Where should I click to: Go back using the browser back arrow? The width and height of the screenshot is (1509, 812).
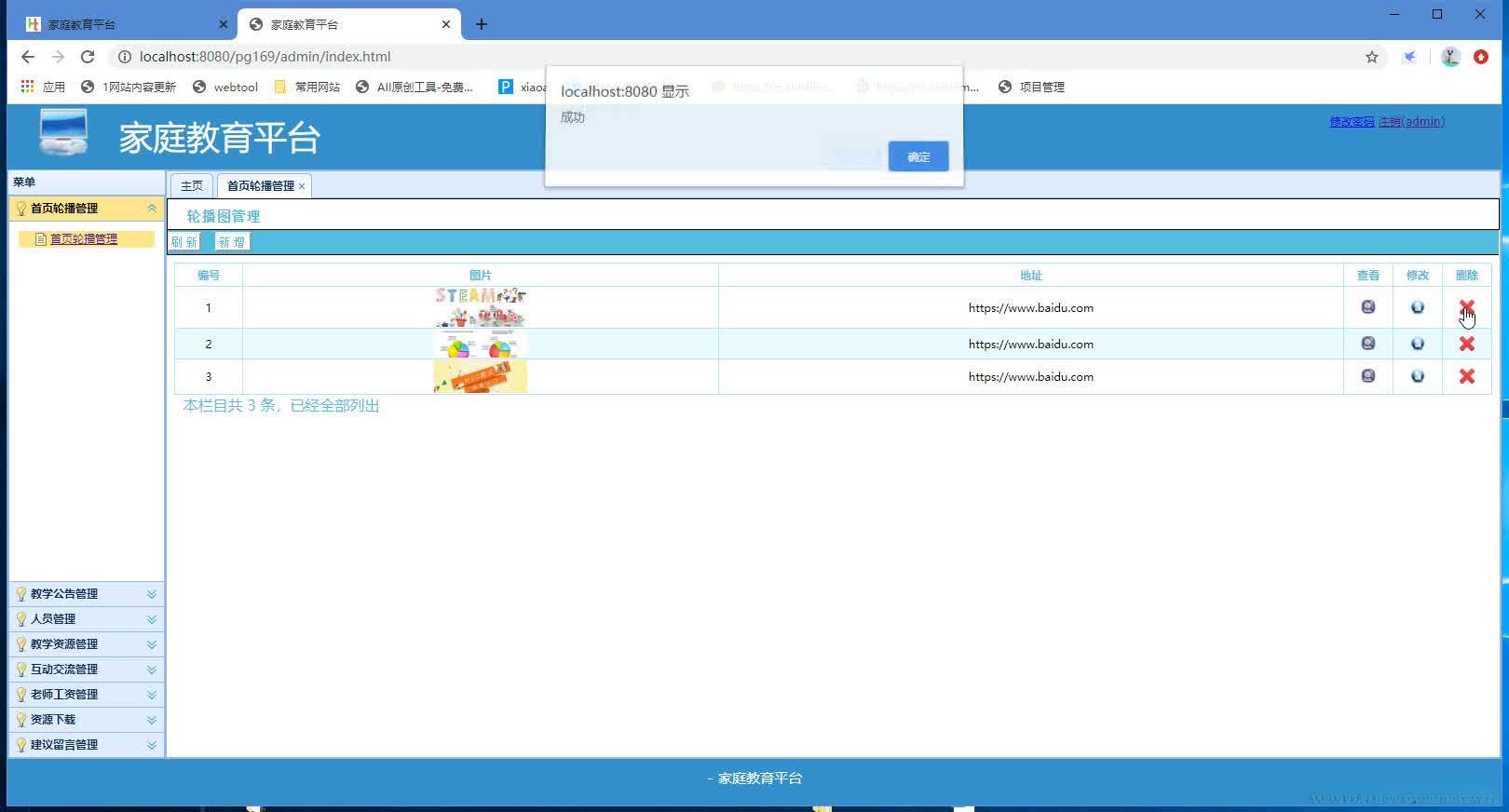[x=28, y=57]
